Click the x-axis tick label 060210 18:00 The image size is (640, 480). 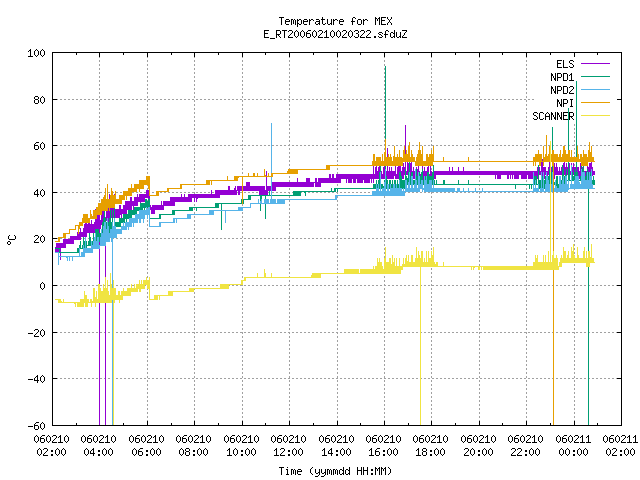pos(431,446)
